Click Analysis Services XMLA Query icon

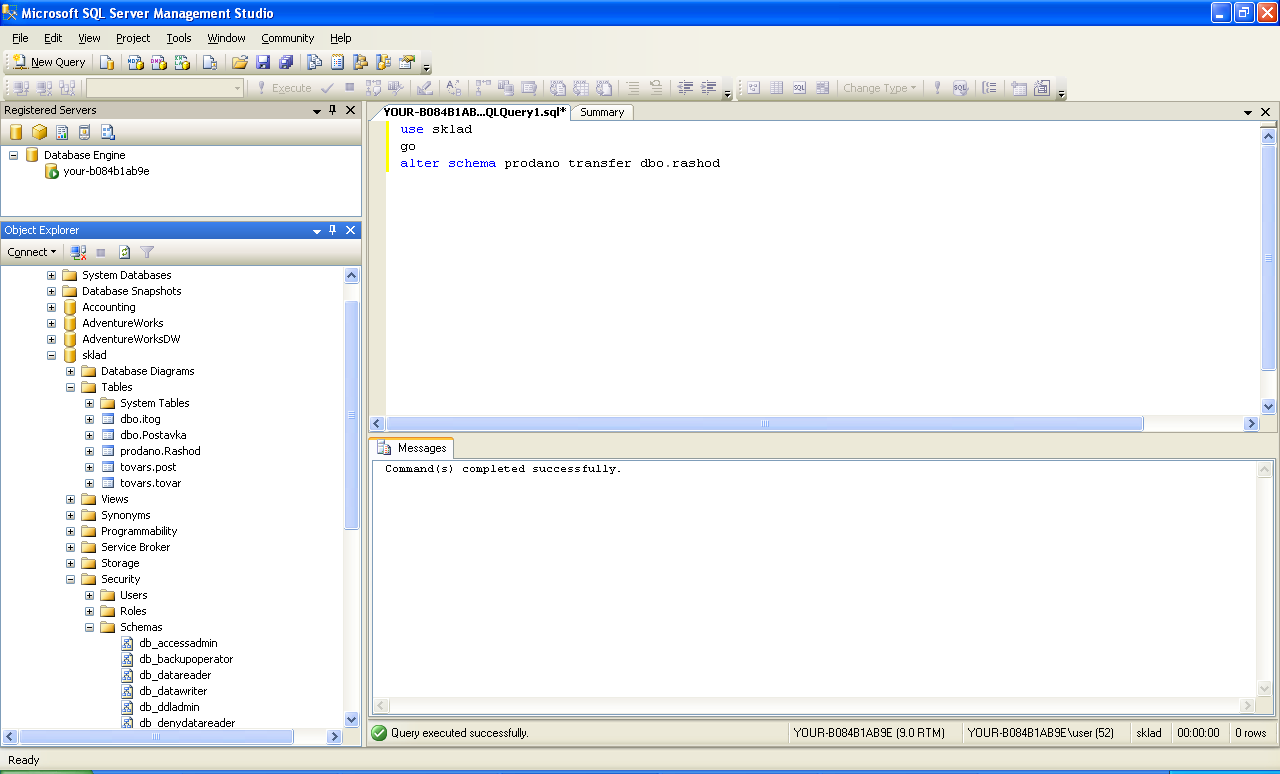[x=182, y=62]
